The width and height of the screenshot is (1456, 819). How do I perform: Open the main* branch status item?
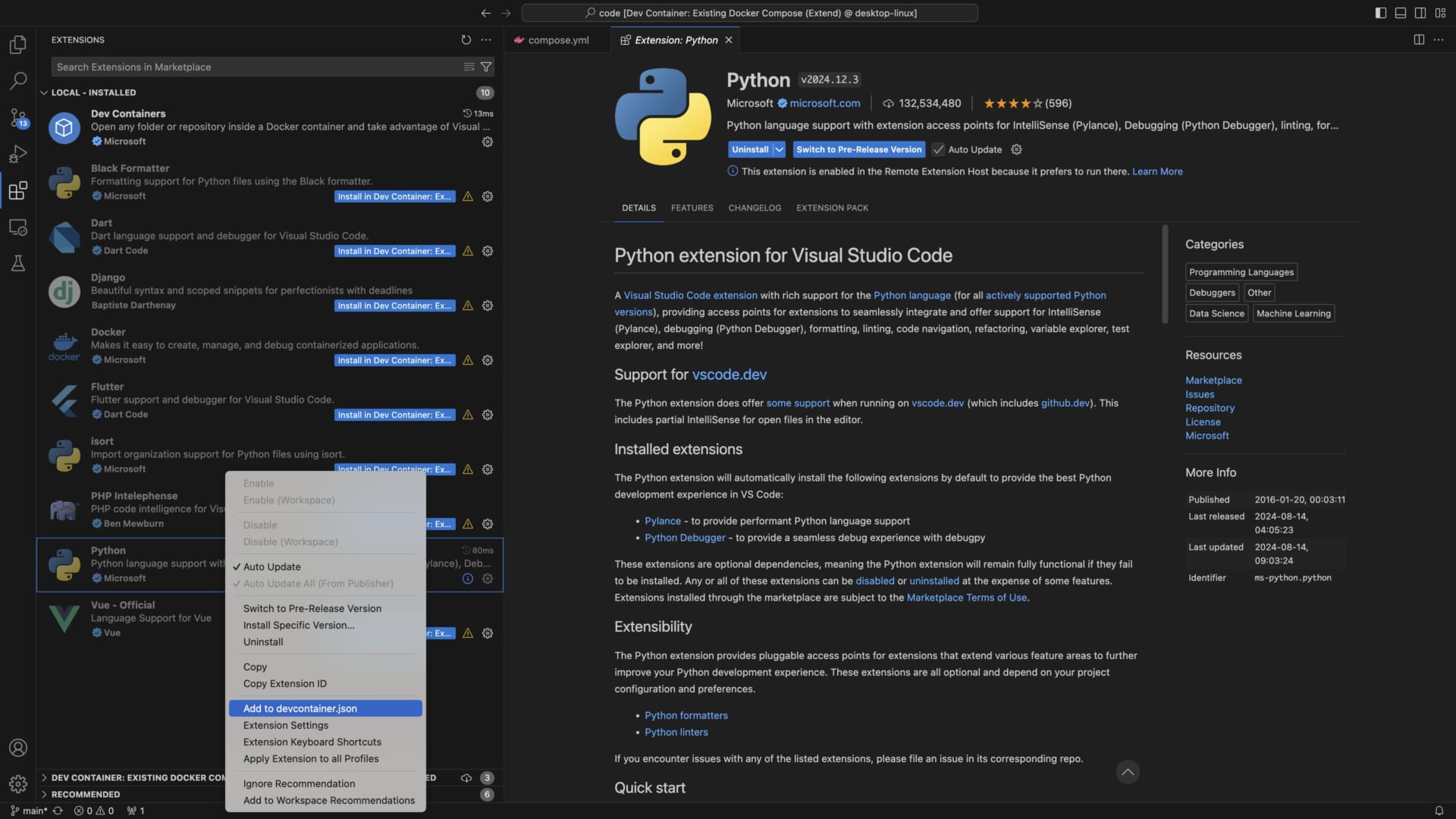coord(29,811)
